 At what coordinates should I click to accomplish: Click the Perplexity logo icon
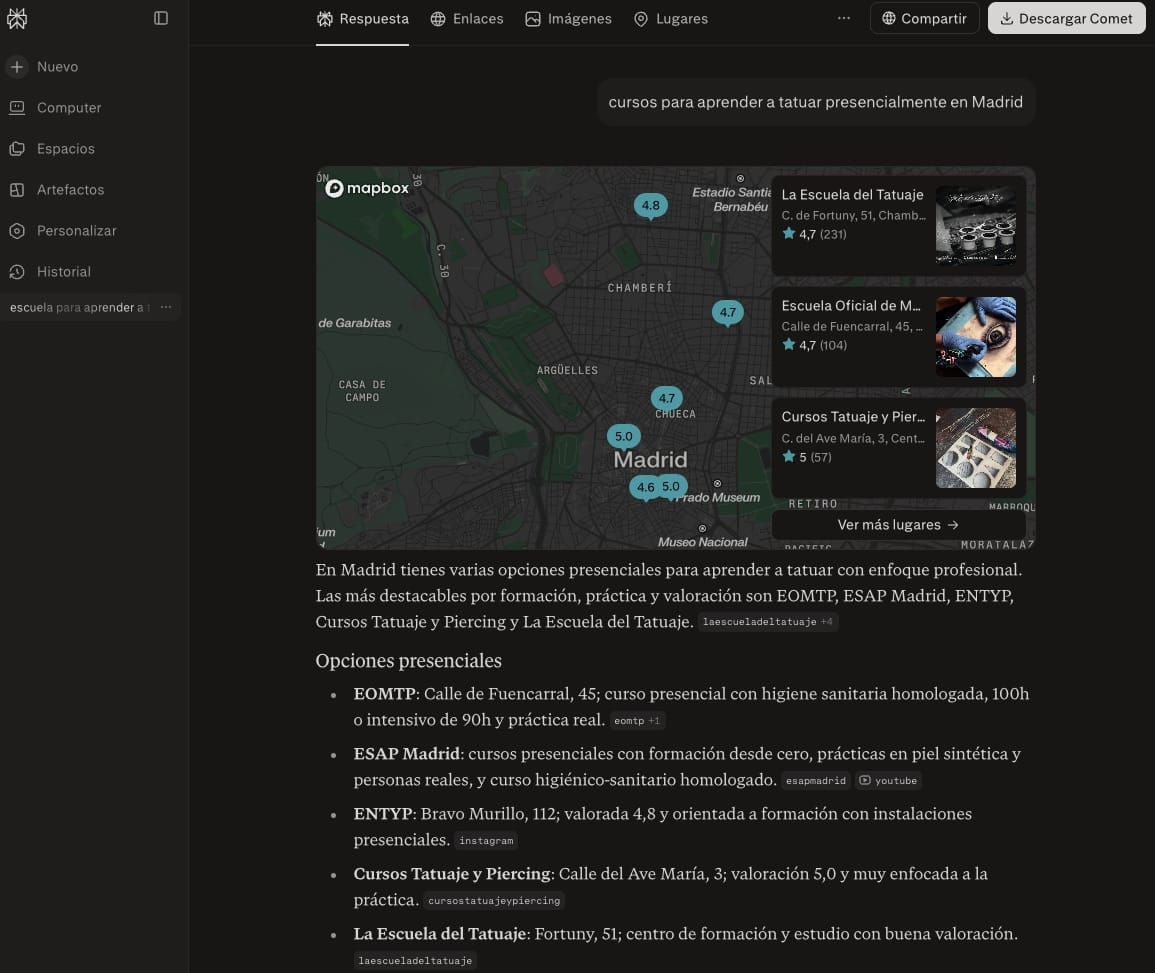17,18
